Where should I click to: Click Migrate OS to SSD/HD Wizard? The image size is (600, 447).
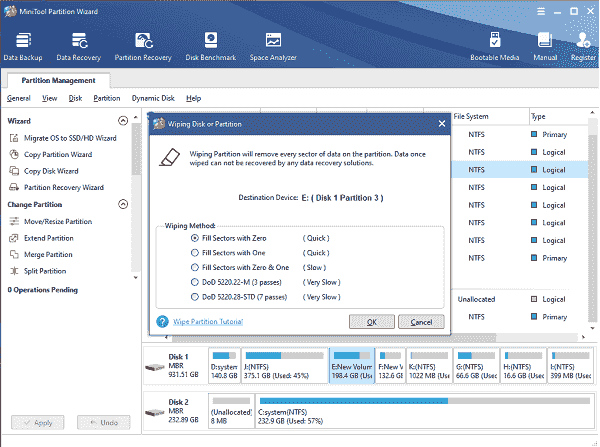tap(70, 137)
